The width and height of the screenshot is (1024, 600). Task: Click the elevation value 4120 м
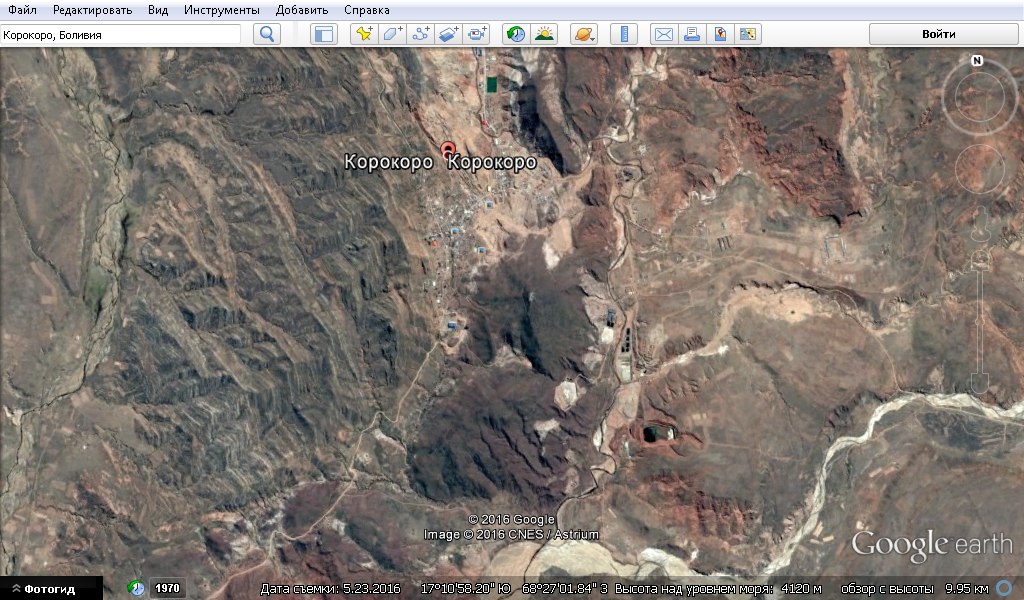[x=801, y=588]
